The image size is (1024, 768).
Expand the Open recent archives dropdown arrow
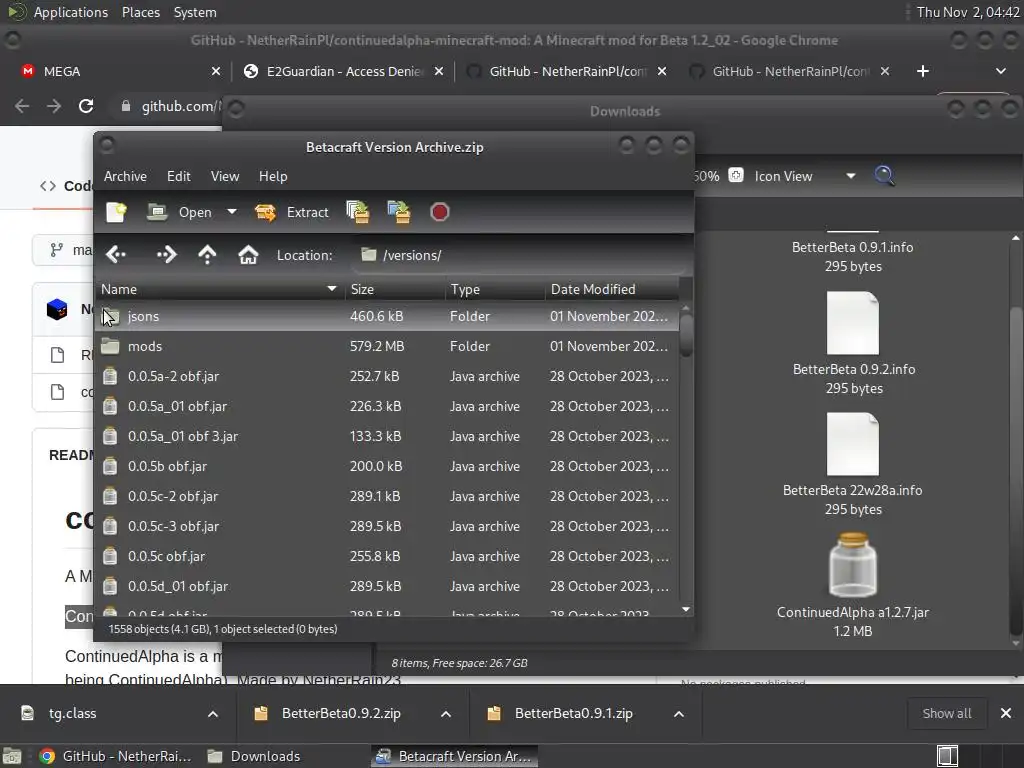[x=231, y=212]
